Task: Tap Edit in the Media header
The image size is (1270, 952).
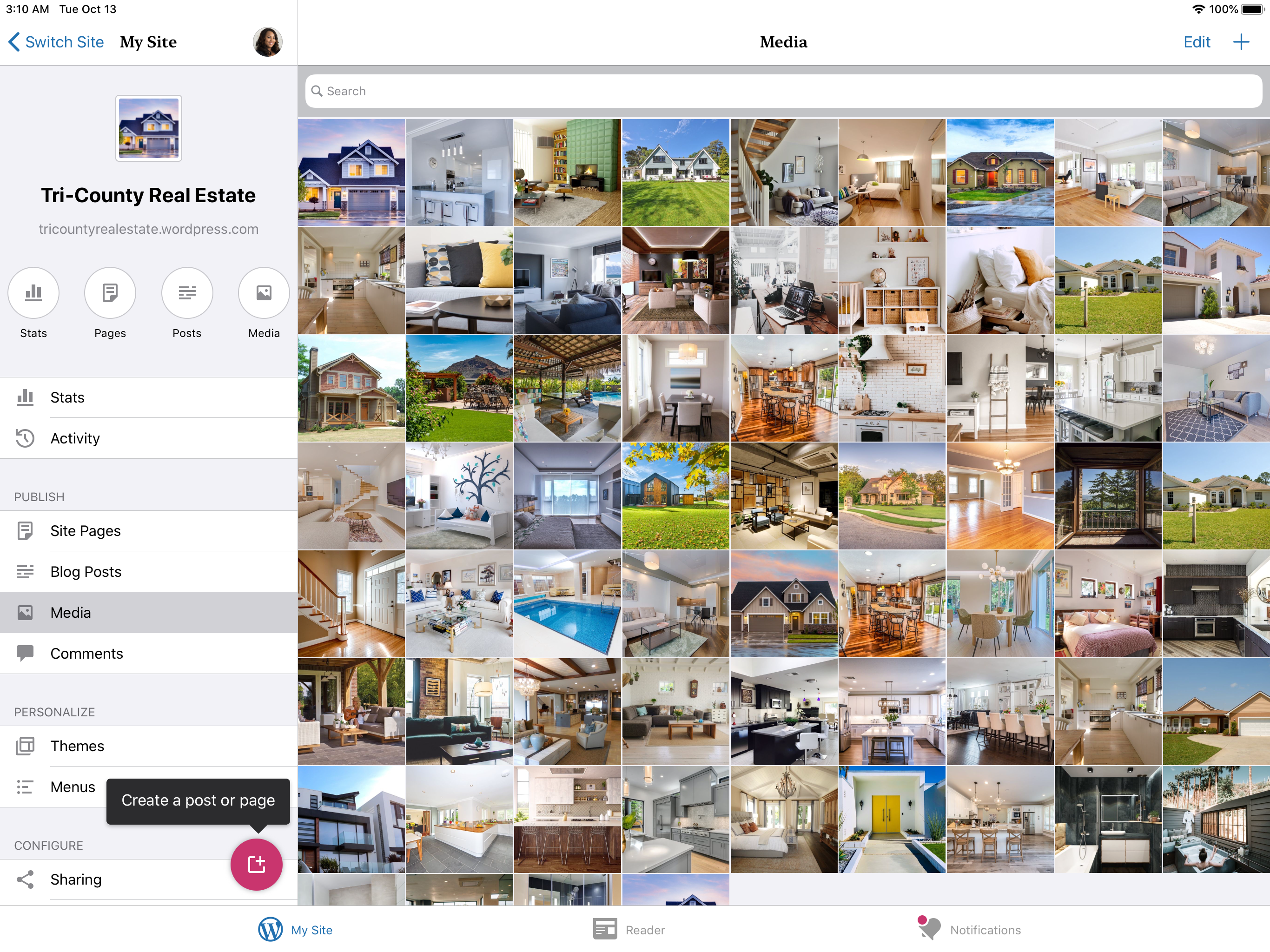Action: [1197, 42]
